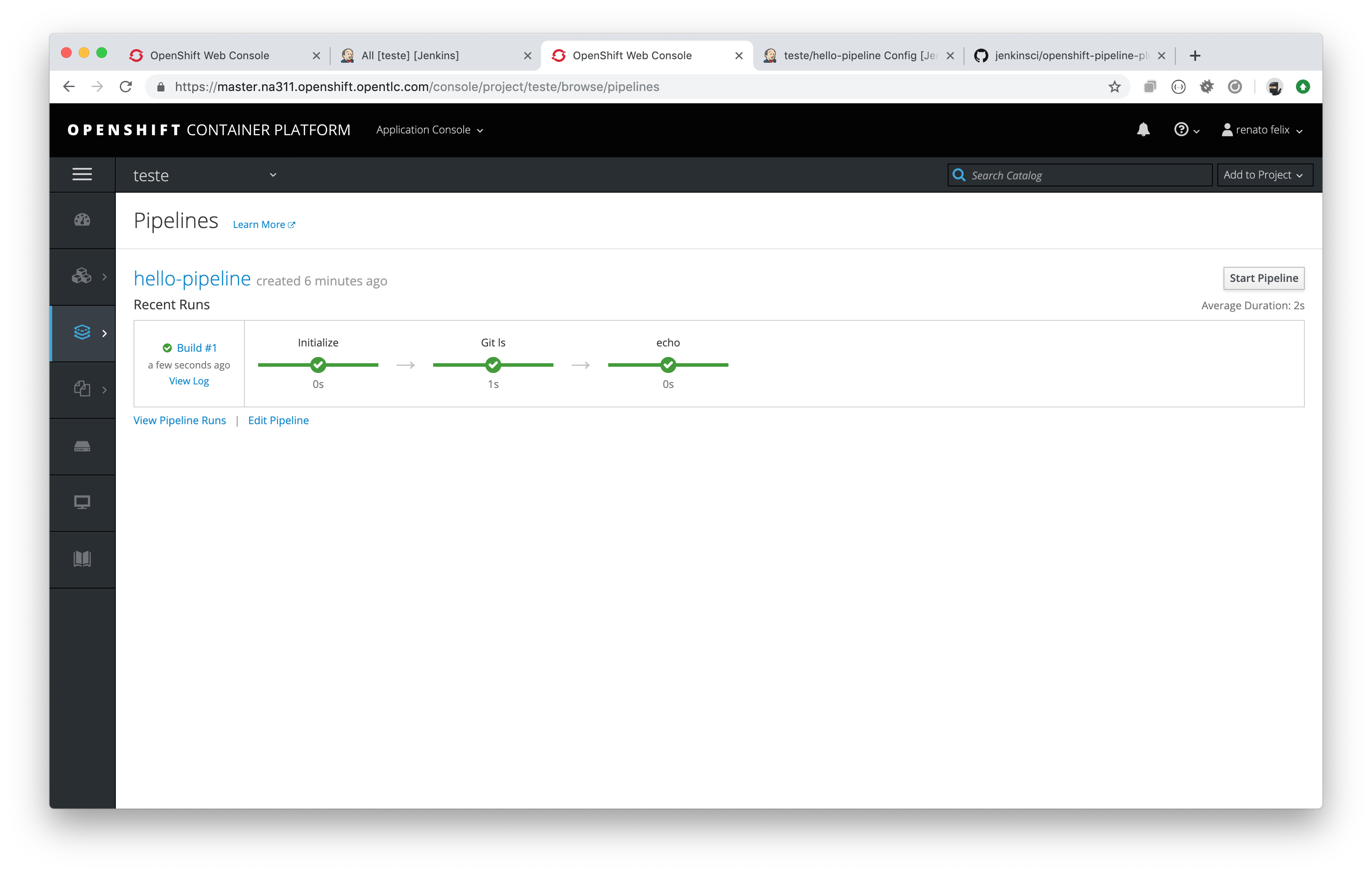
Task: Open the Monitoring screen sidebar icon
Action: click(82, 502)
